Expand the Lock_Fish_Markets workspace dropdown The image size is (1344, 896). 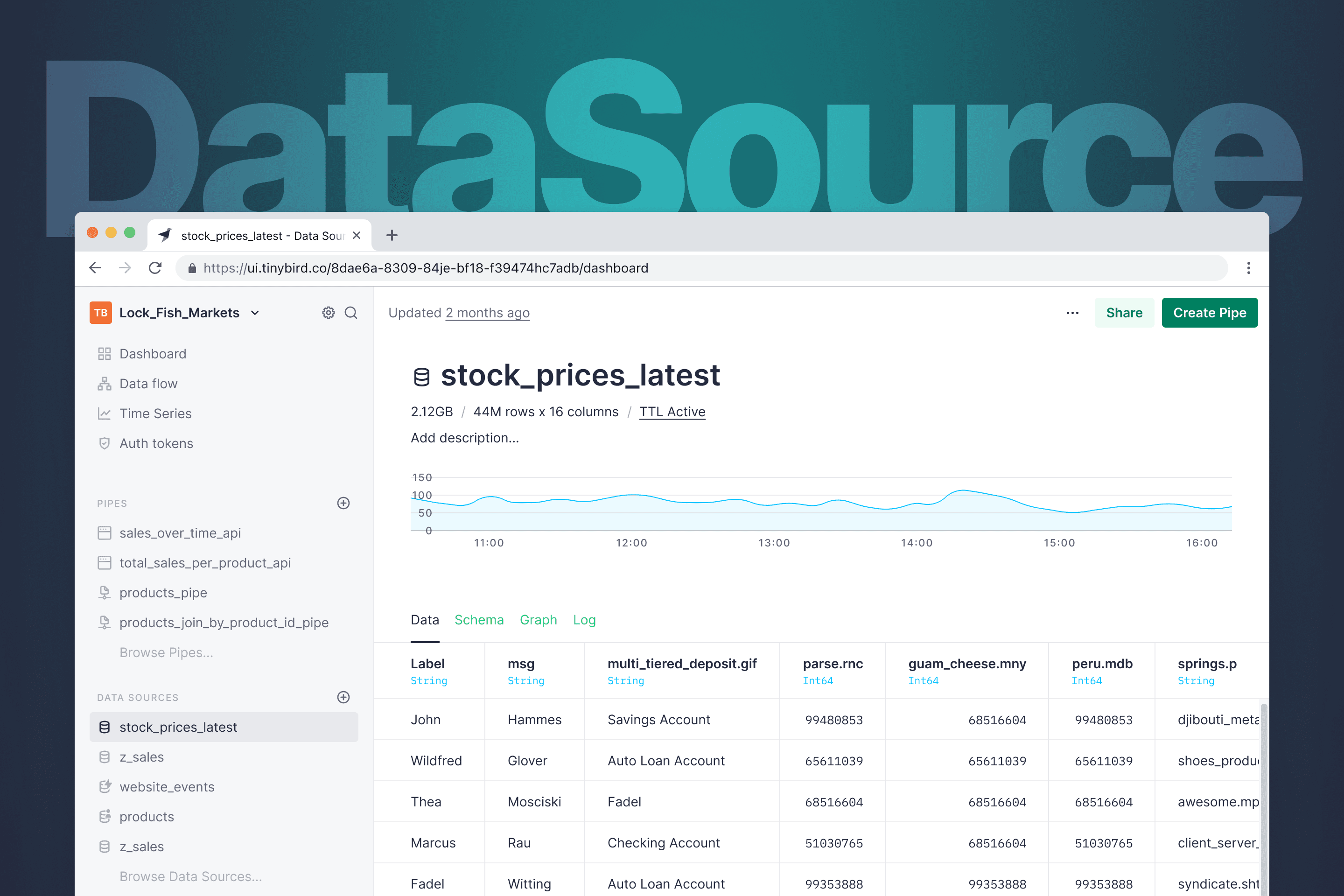(255, 313)
